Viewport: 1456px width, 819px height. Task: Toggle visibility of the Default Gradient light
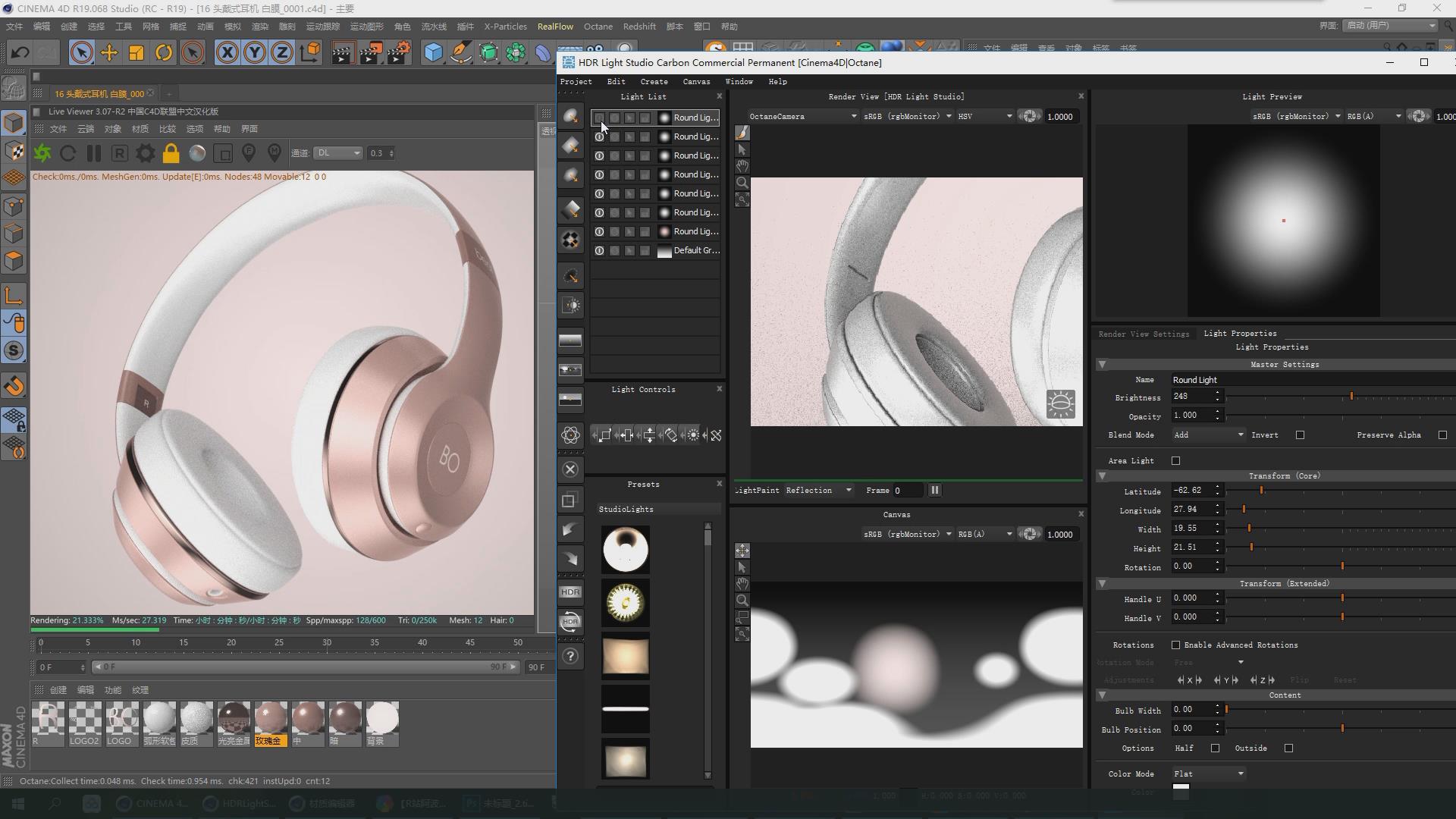tap(599, 251)
